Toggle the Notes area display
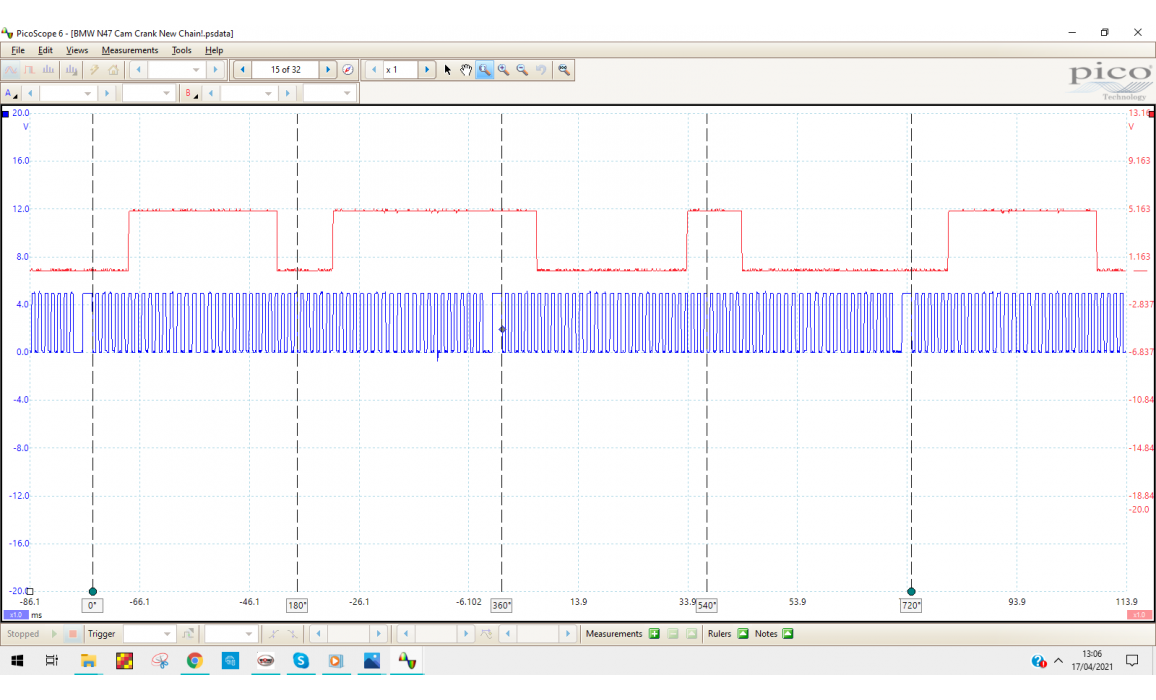This screenshot has height=700, width=1156. pos(787,634)
